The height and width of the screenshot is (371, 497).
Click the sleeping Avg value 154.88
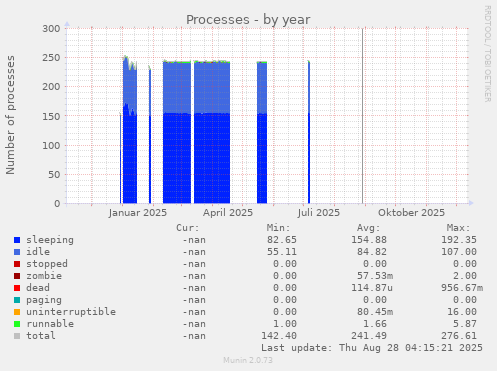[369, 240]
